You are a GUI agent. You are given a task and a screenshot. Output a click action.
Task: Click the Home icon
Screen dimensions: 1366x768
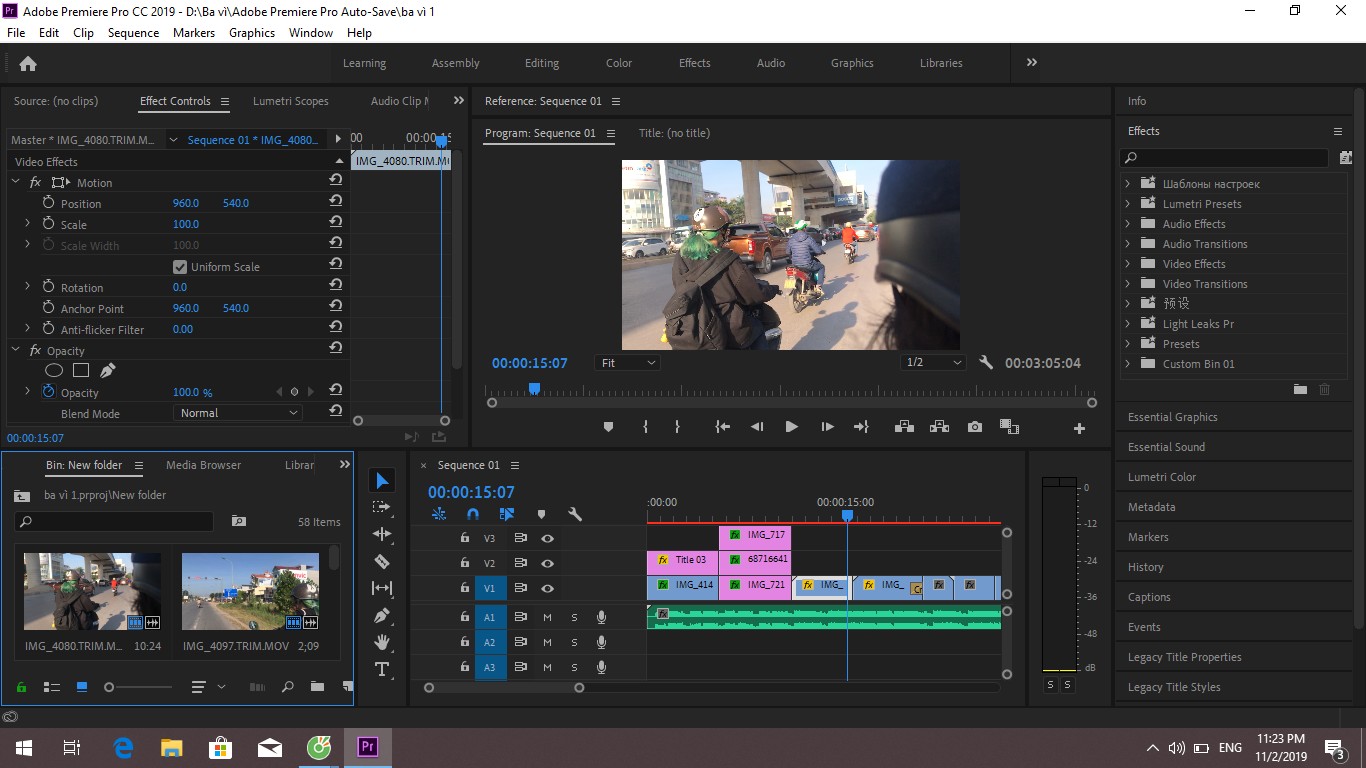pos(28,63)
